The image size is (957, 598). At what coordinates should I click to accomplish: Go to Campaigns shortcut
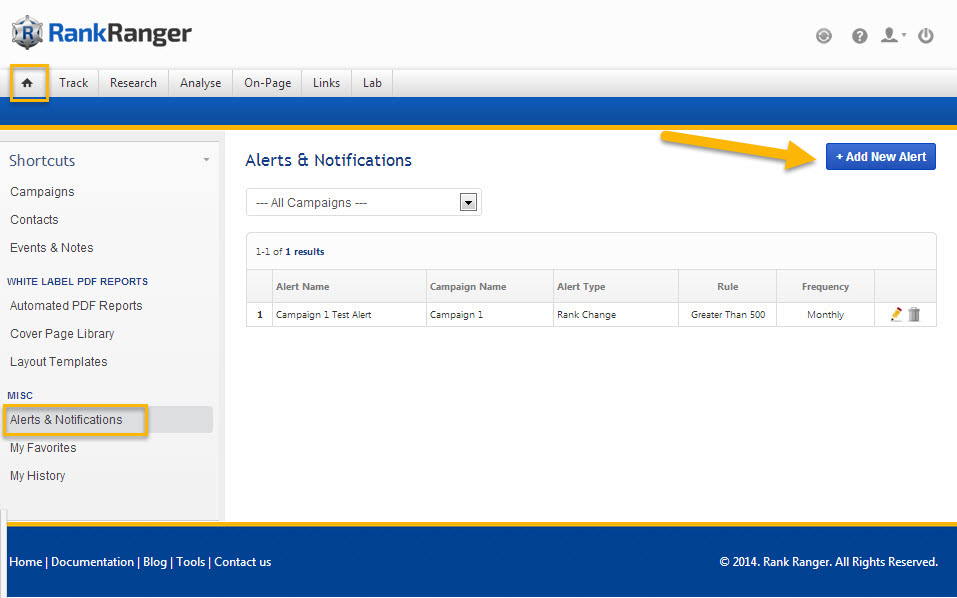coord(42,192)
